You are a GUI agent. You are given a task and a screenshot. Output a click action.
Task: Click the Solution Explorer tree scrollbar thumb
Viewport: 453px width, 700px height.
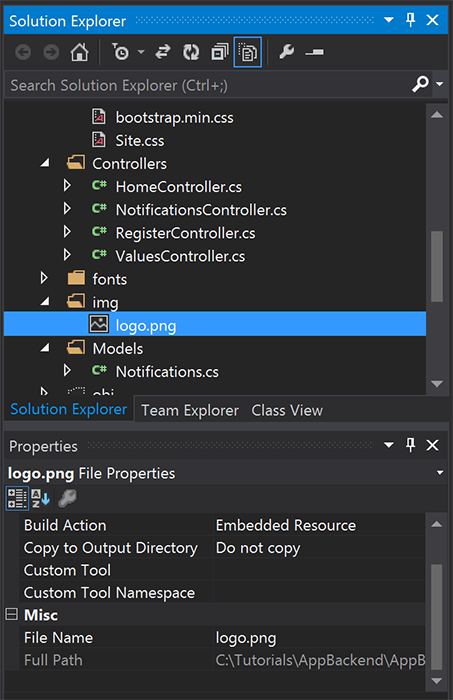437,267
